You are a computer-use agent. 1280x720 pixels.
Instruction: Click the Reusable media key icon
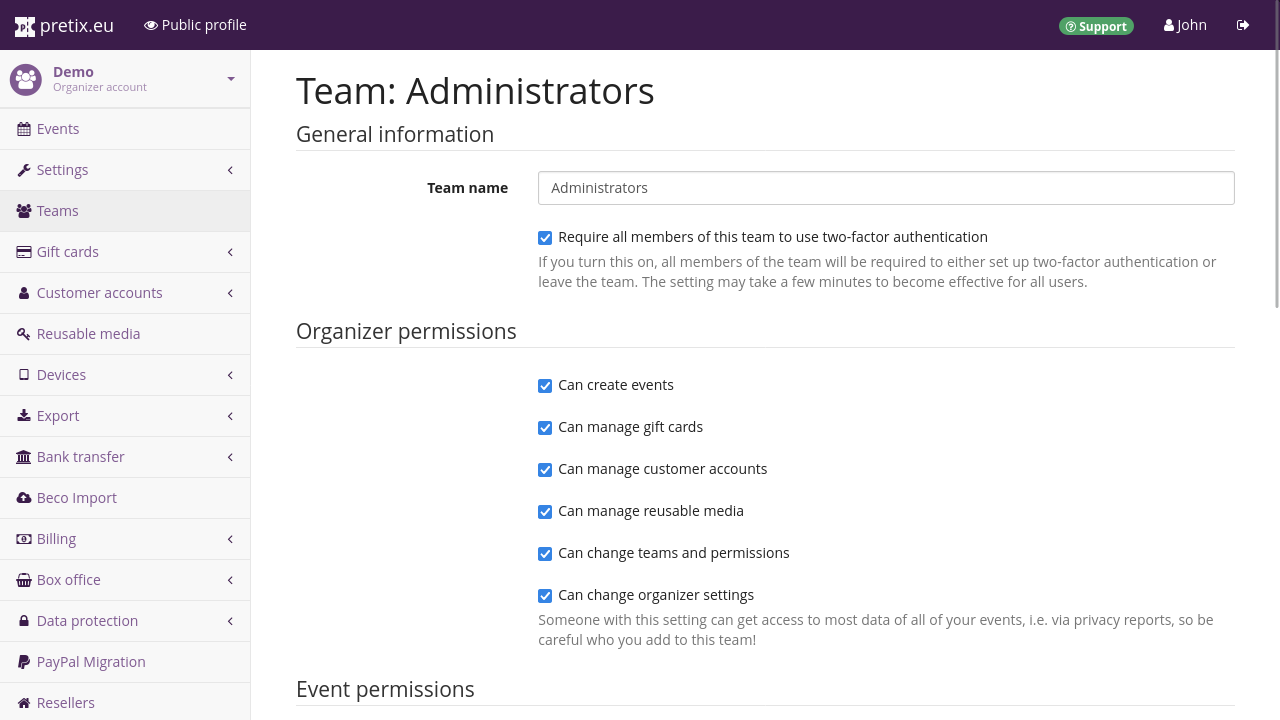point(24,334)
